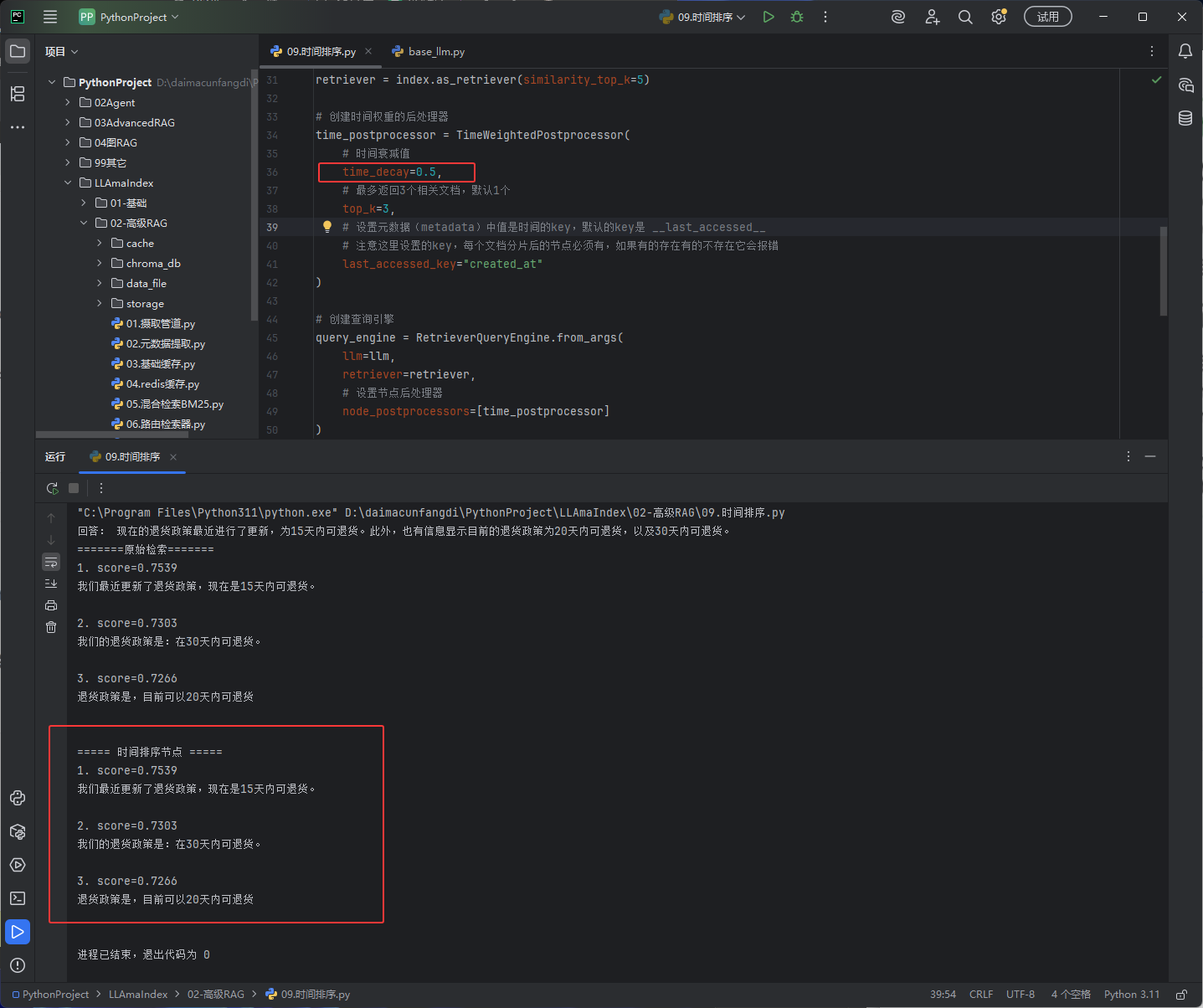Print the console output
1203x1008 pixels.
tap(51, 605)
